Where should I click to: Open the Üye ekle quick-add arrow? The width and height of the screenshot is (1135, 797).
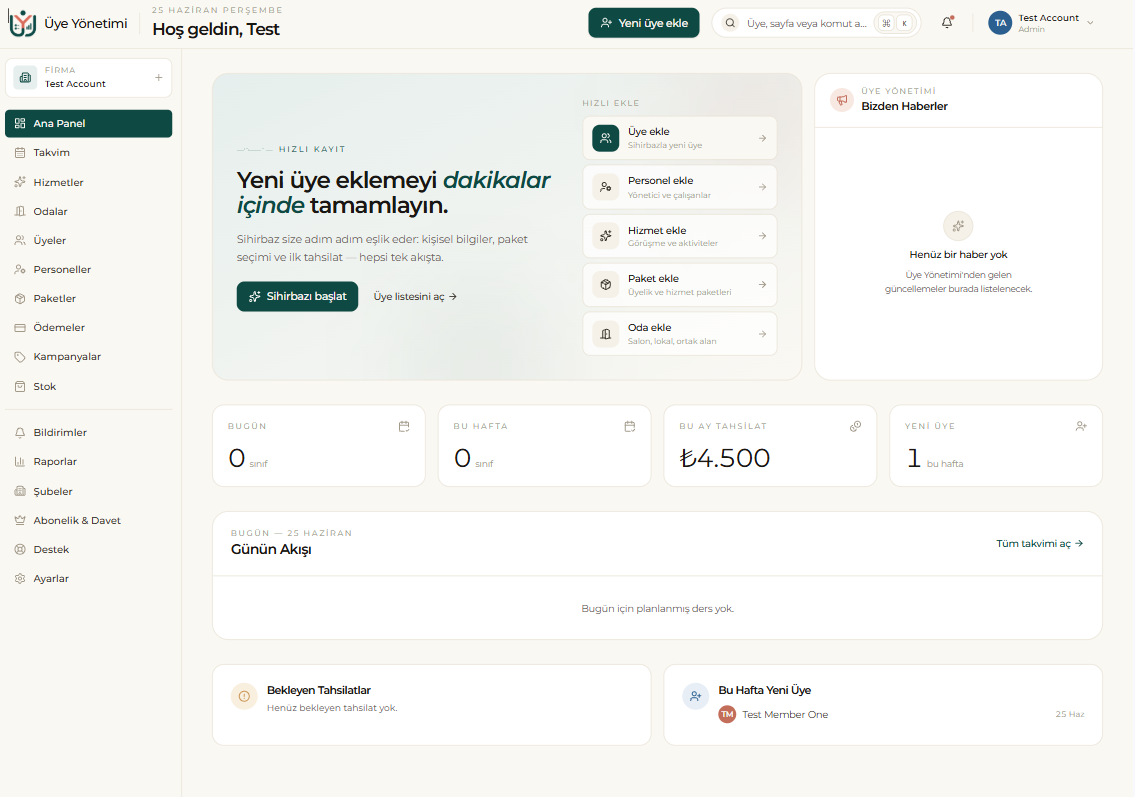tap(762, 138)
